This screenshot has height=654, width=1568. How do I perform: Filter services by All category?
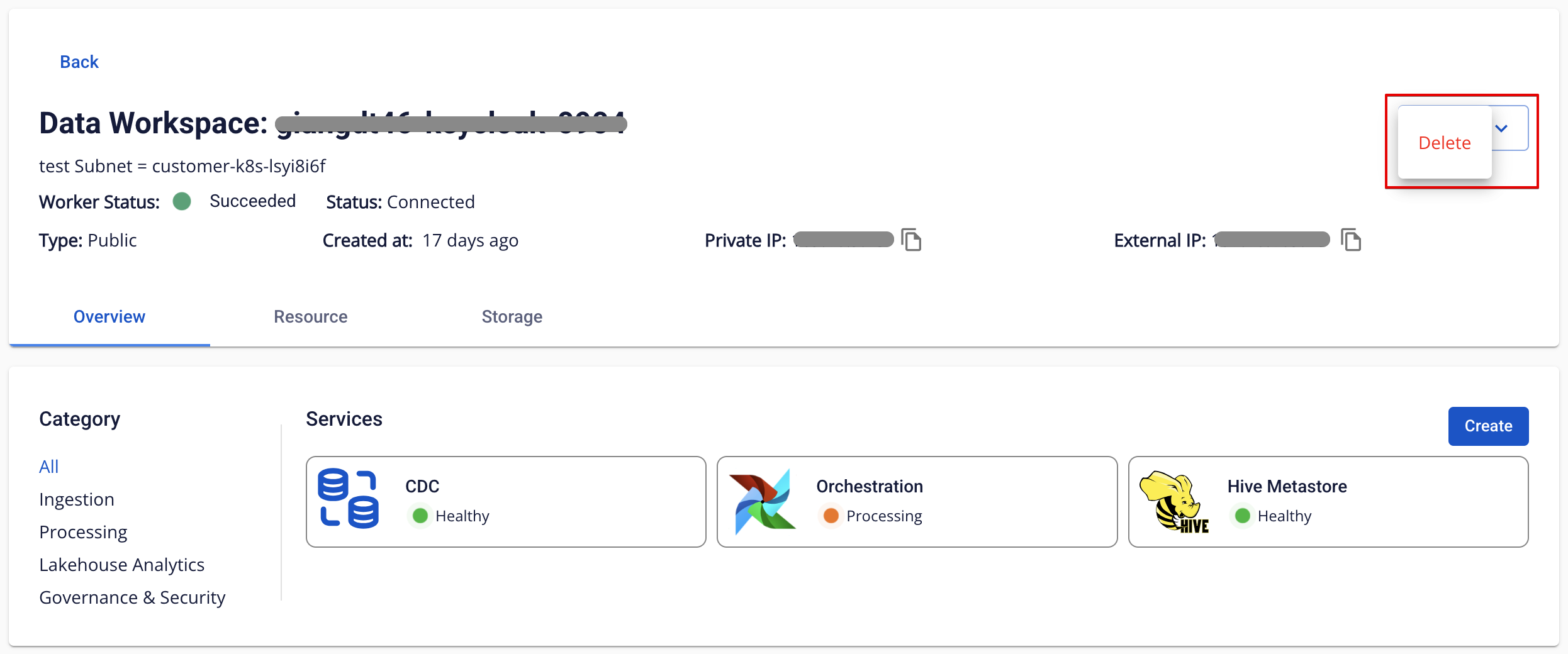(x=48, y=466)
